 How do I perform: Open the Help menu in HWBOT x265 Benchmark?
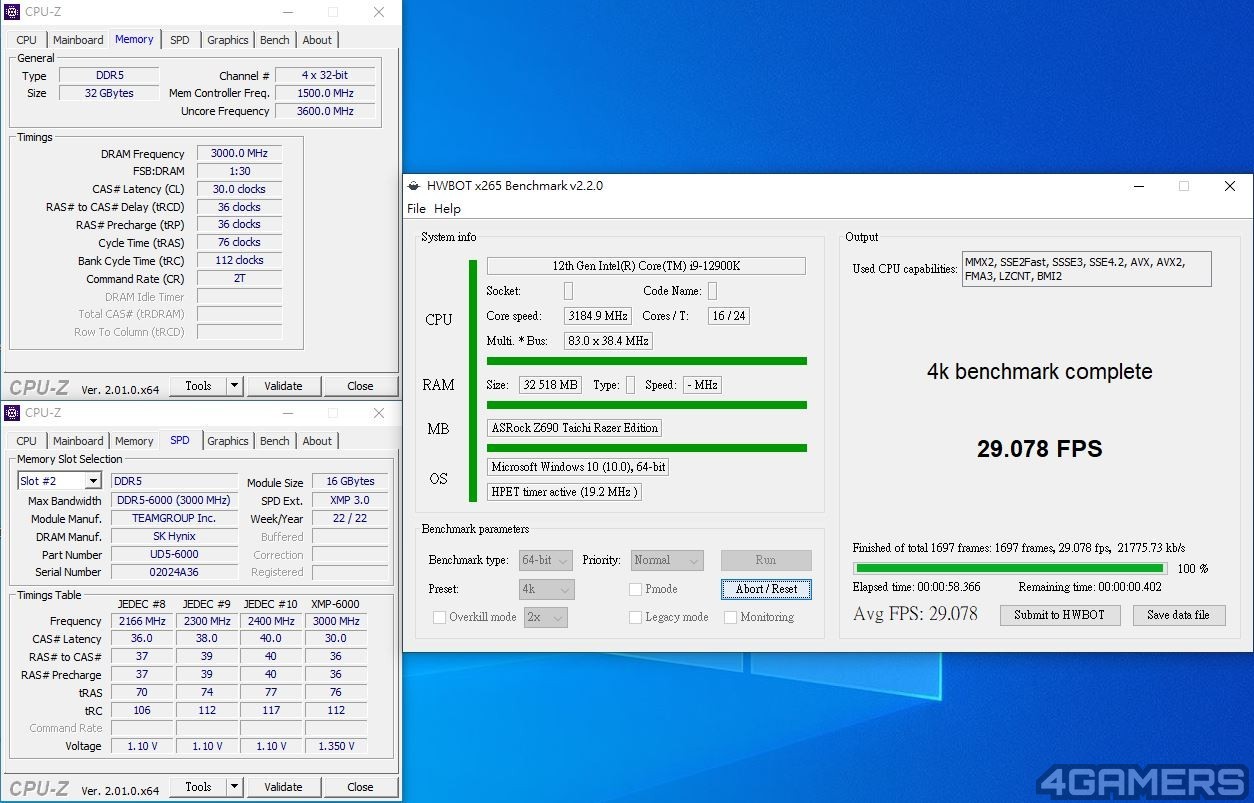(447, 209)
